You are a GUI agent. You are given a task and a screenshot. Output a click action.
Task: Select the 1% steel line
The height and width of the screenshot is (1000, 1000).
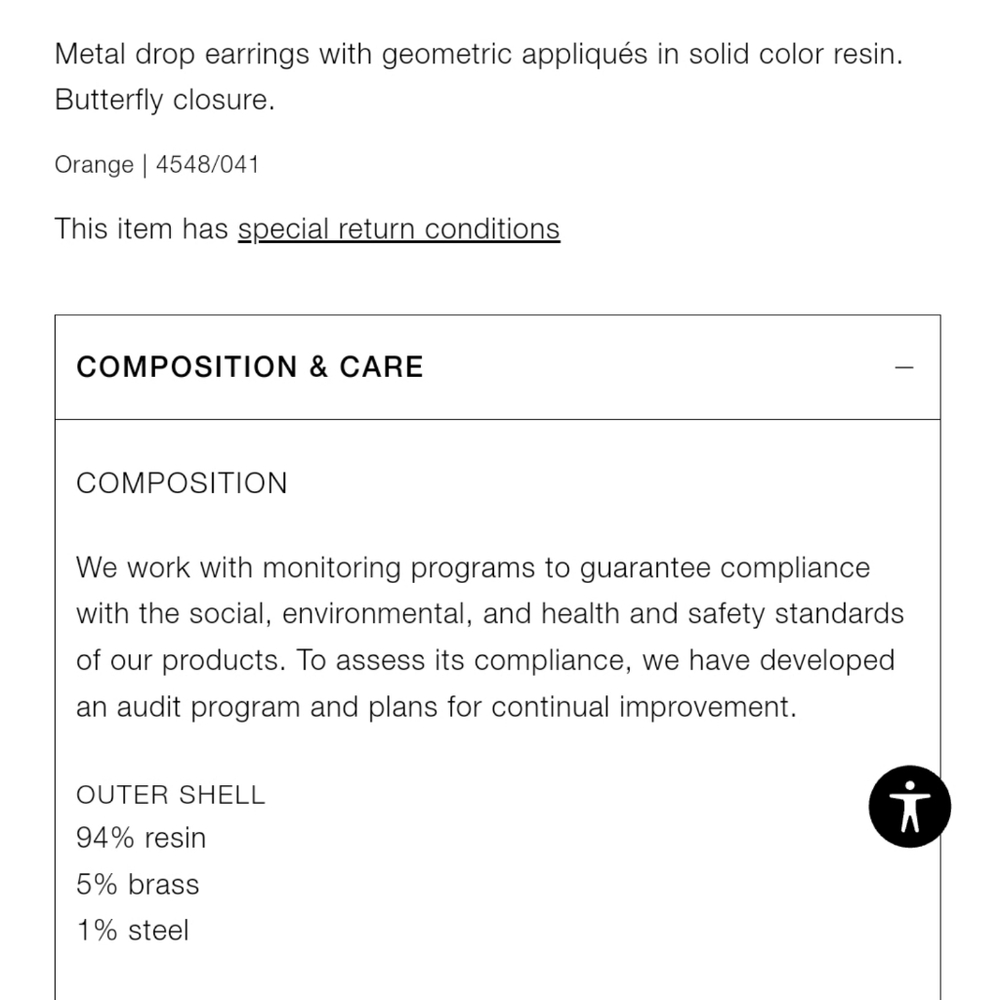[133, 930]
